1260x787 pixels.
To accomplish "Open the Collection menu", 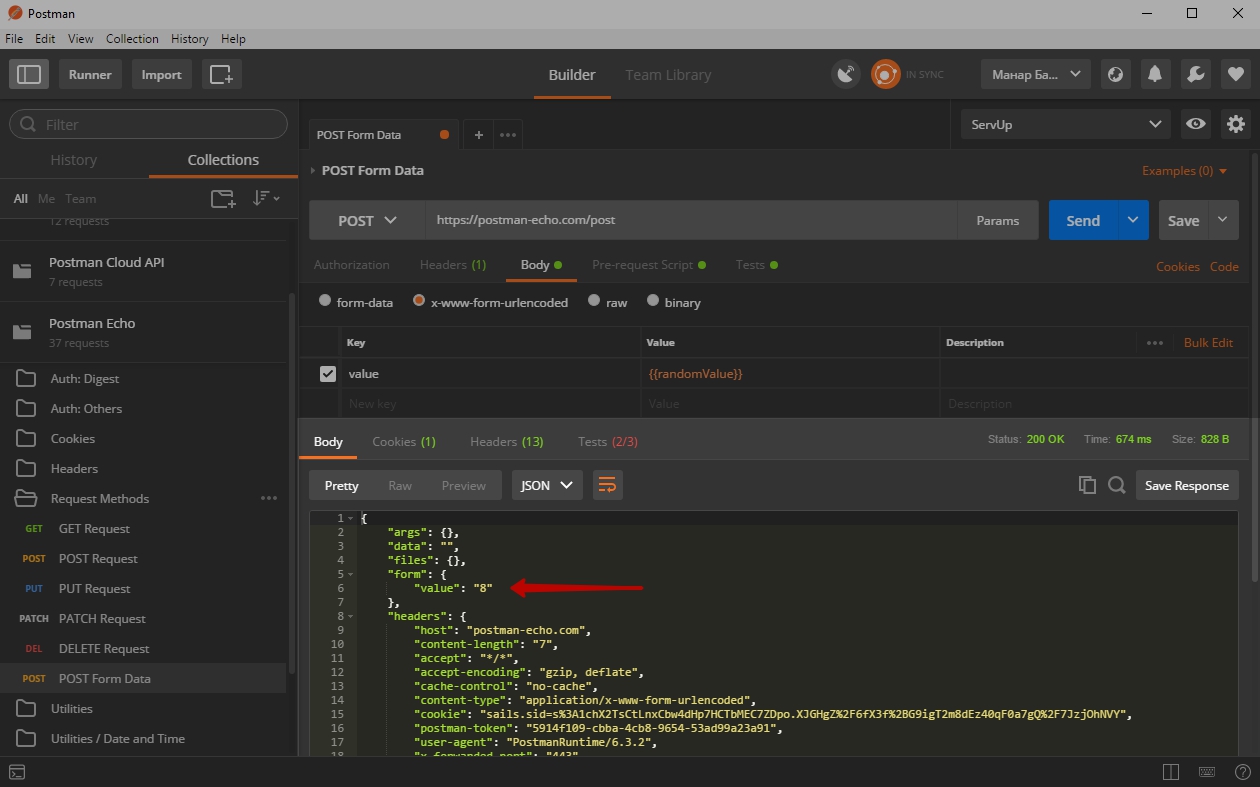I will [132, 39].
